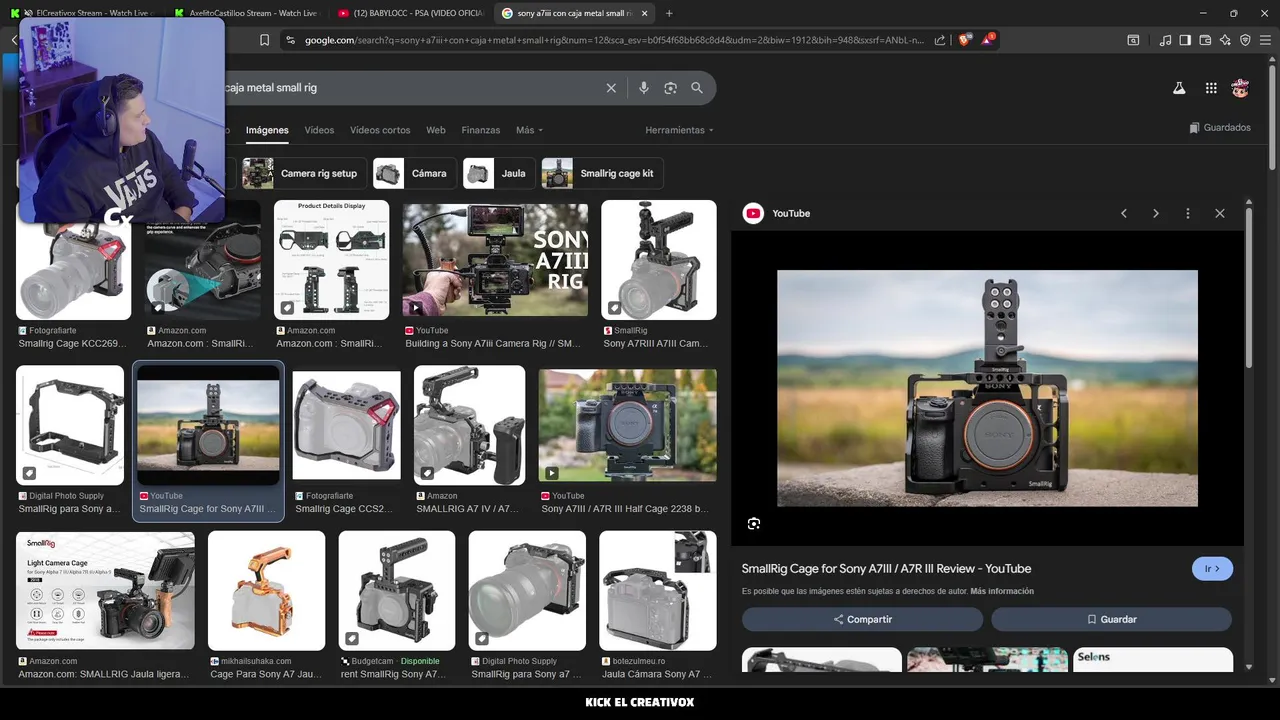This screenshot has width=1280, height=720.
Task: Toggle the browser sidebar panel icon
Action: click(1185, 40)
